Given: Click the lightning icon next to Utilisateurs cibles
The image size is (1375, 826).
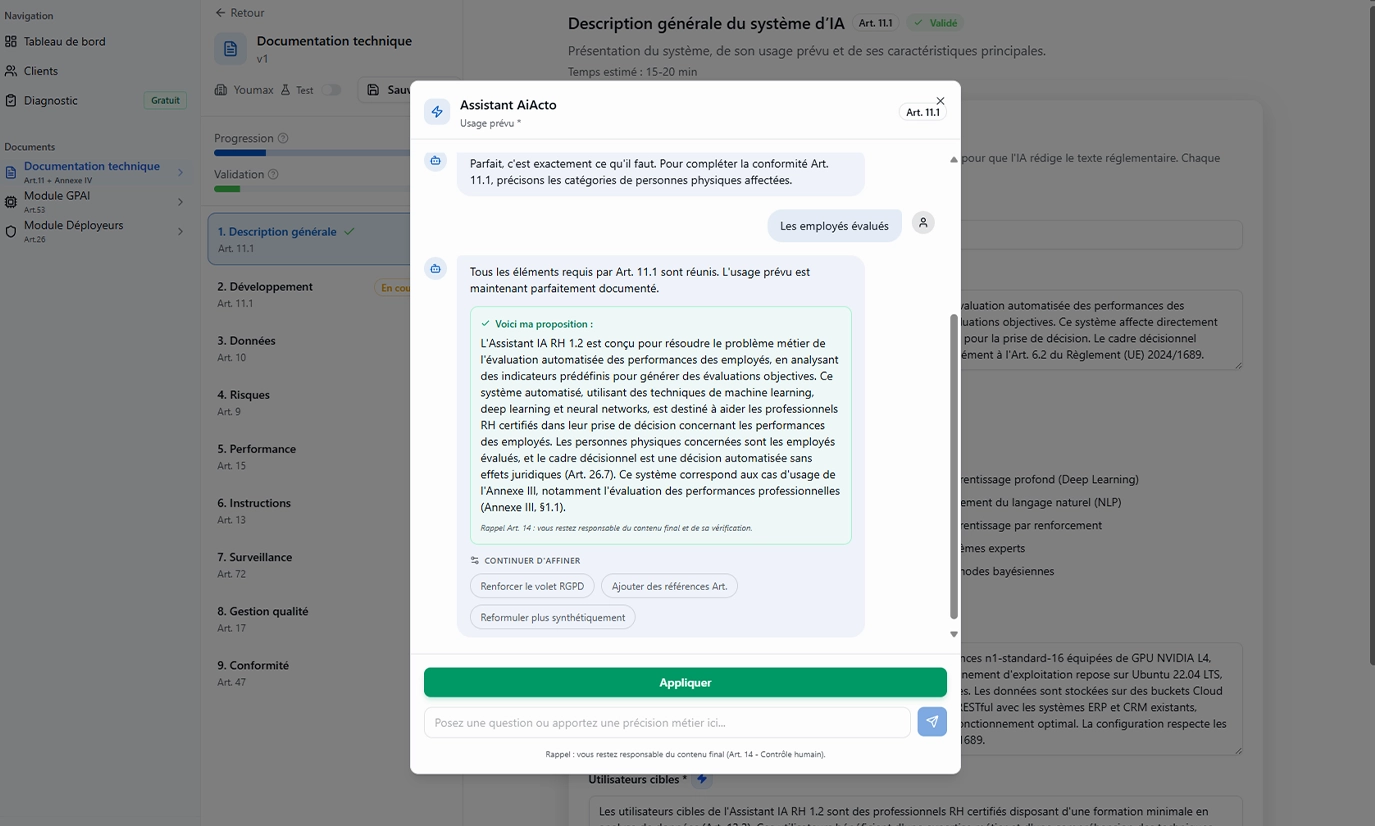Looking at the screenshot, I should tap(701, 779).
